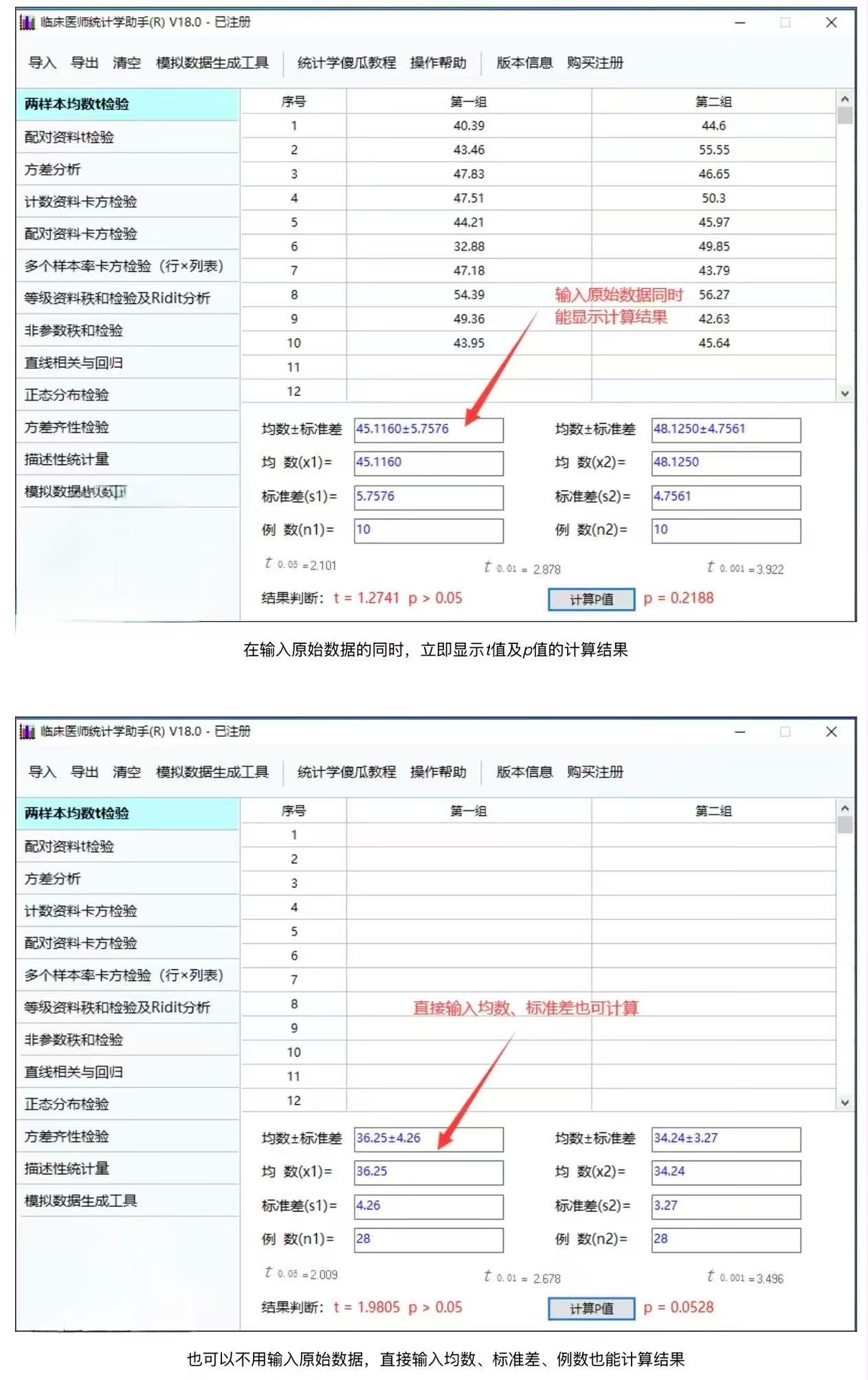Select 计数资料卡方检验 in the data-filled window sidebar

(x=128, y=201)
